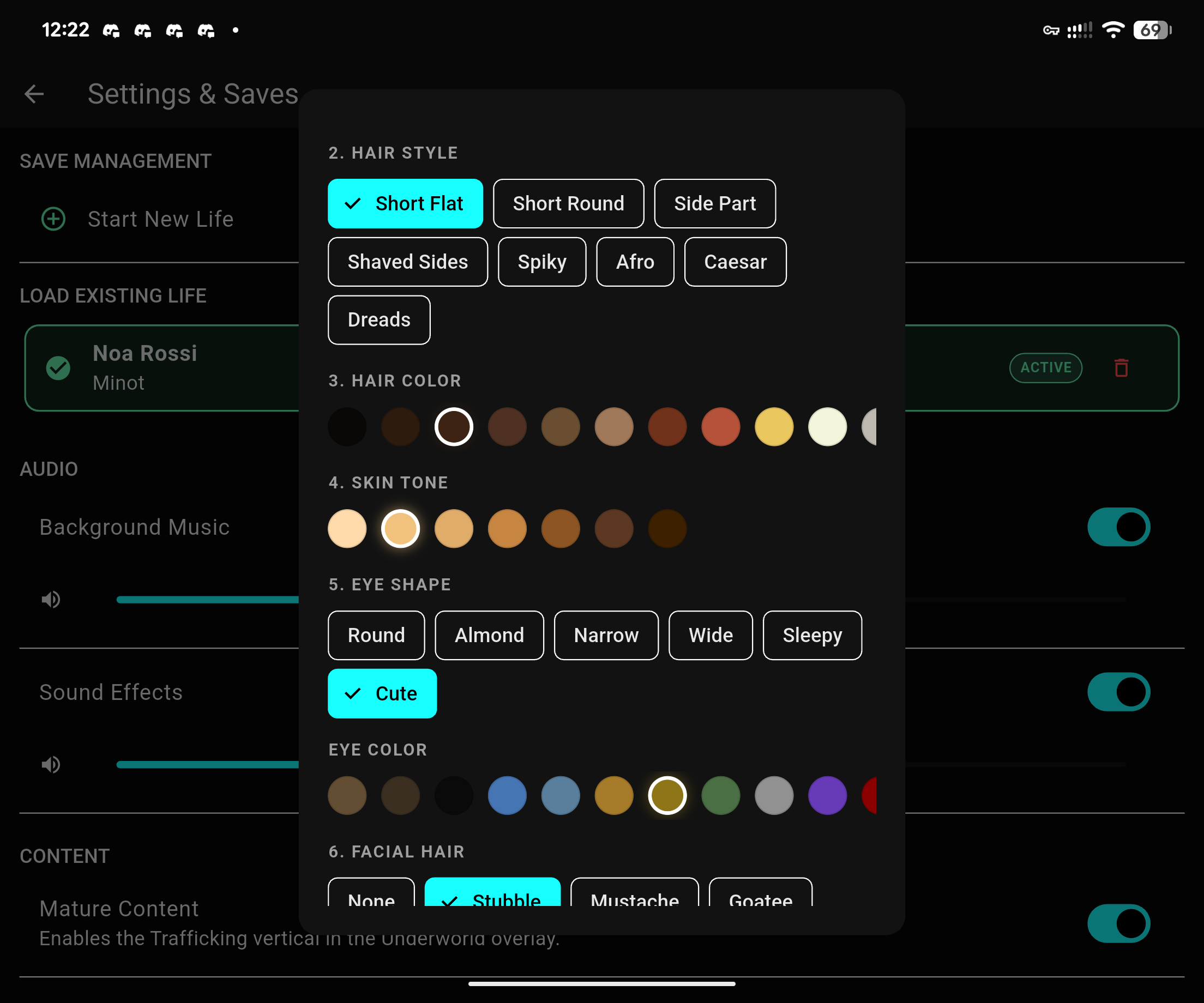Select the darkest skin tone swatch
This screenshot has width=1204, height=1003.
coord(667,528)
